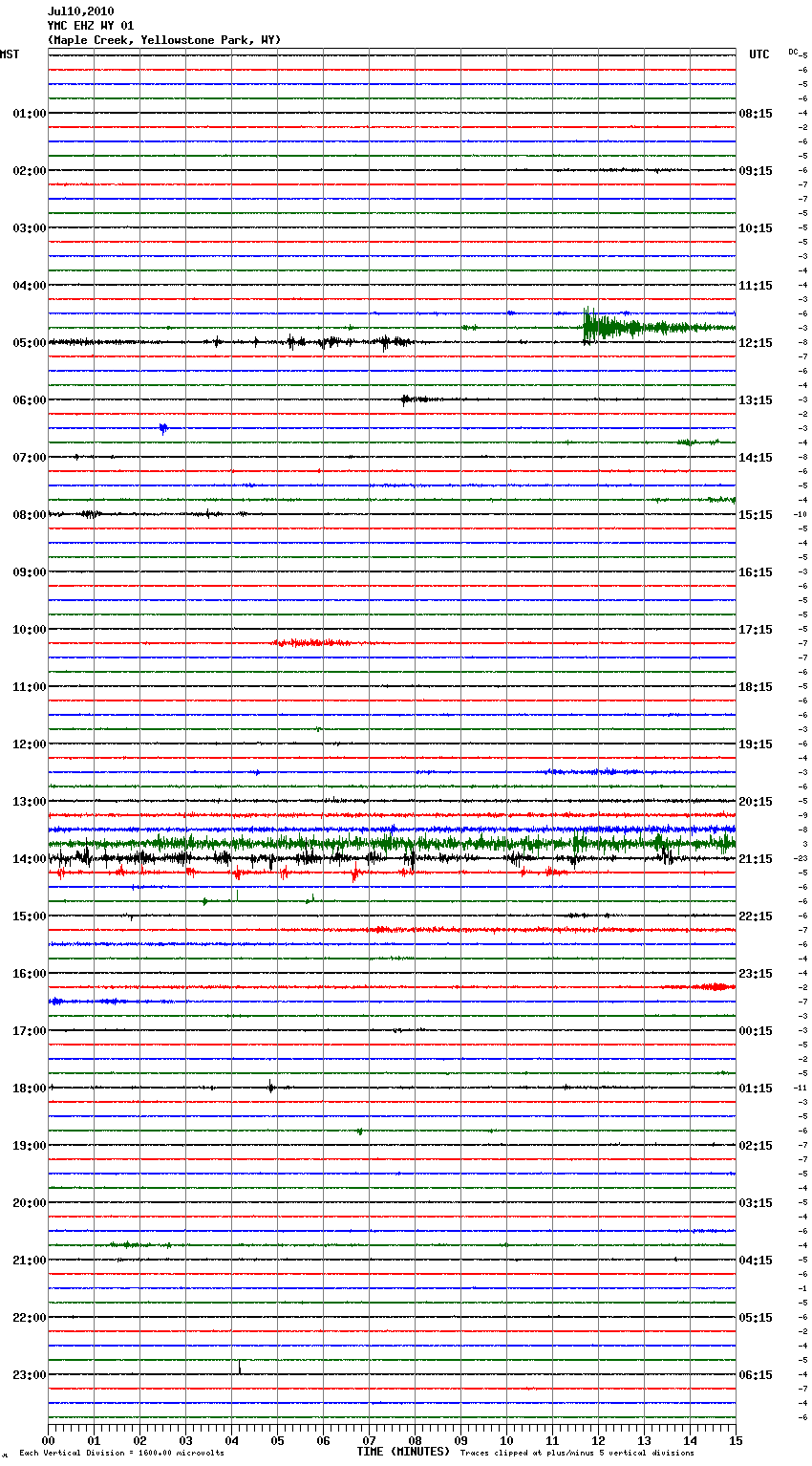Click the 05:00 MST row label
The width and height of the screenshot is (812, 1466).
coord(30,343)
